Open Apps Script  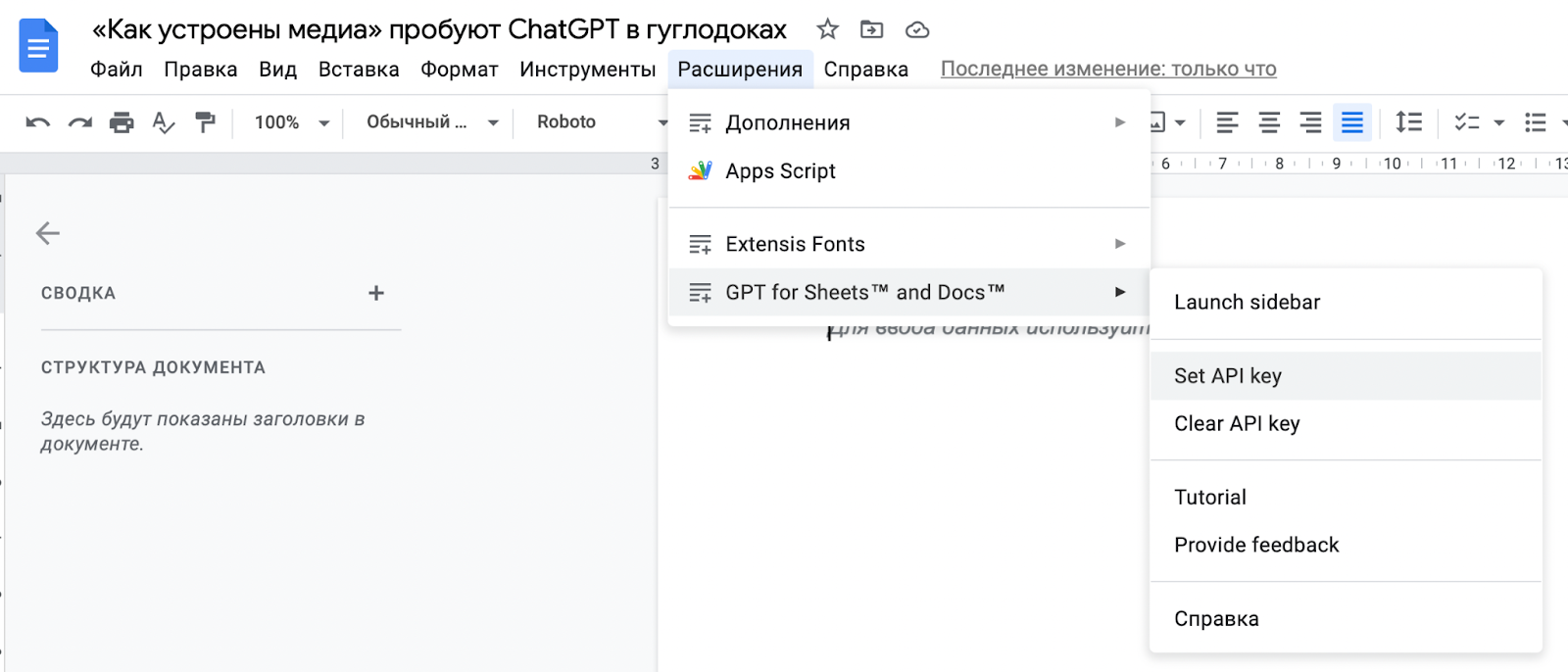click(x=908, y=171)
